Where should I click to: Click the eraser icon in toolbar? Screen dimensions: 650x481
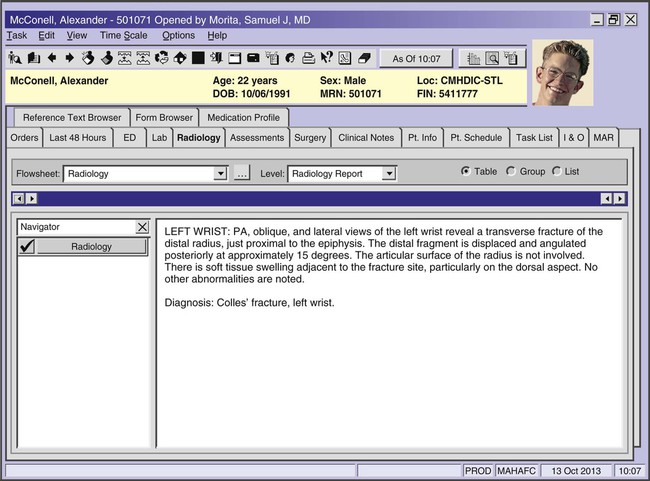[363, 58]
